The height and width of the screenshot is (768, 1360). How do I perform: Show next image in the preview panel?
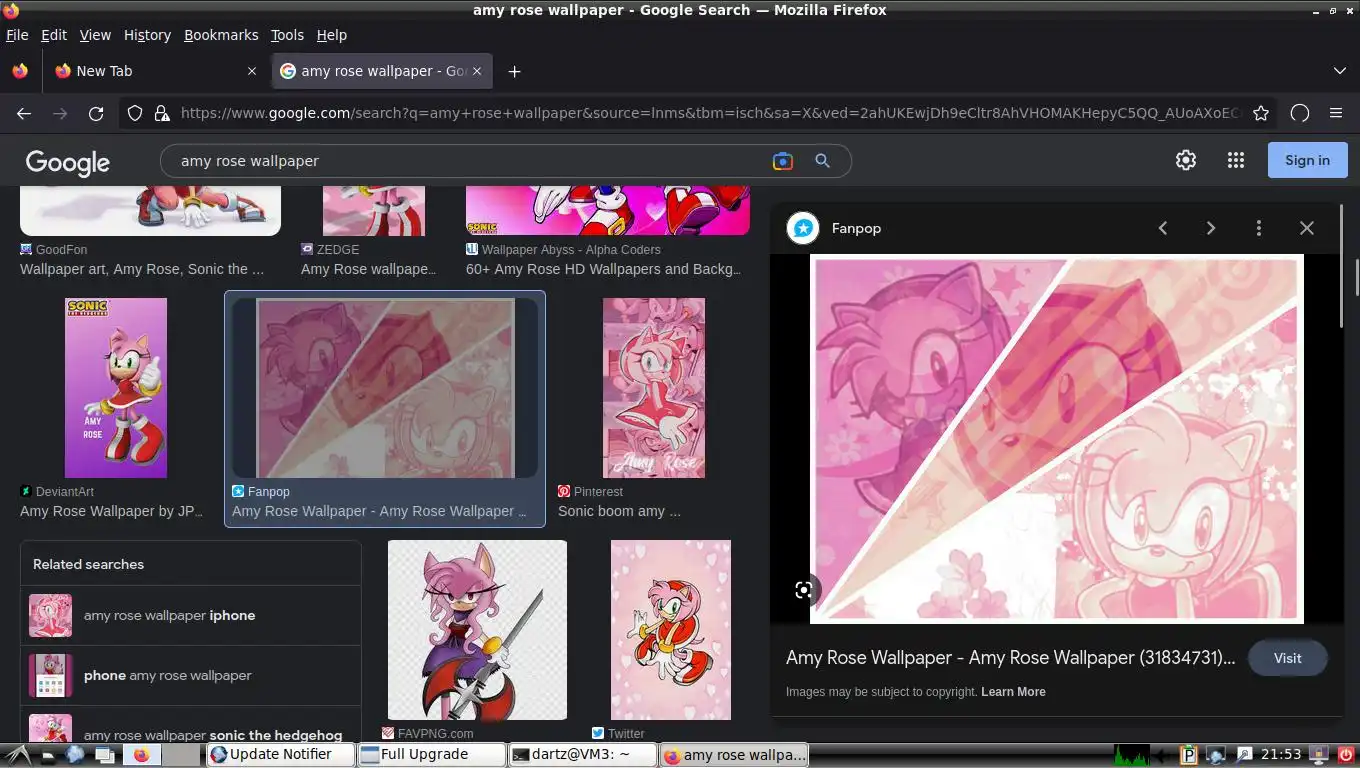(1211, 228)
